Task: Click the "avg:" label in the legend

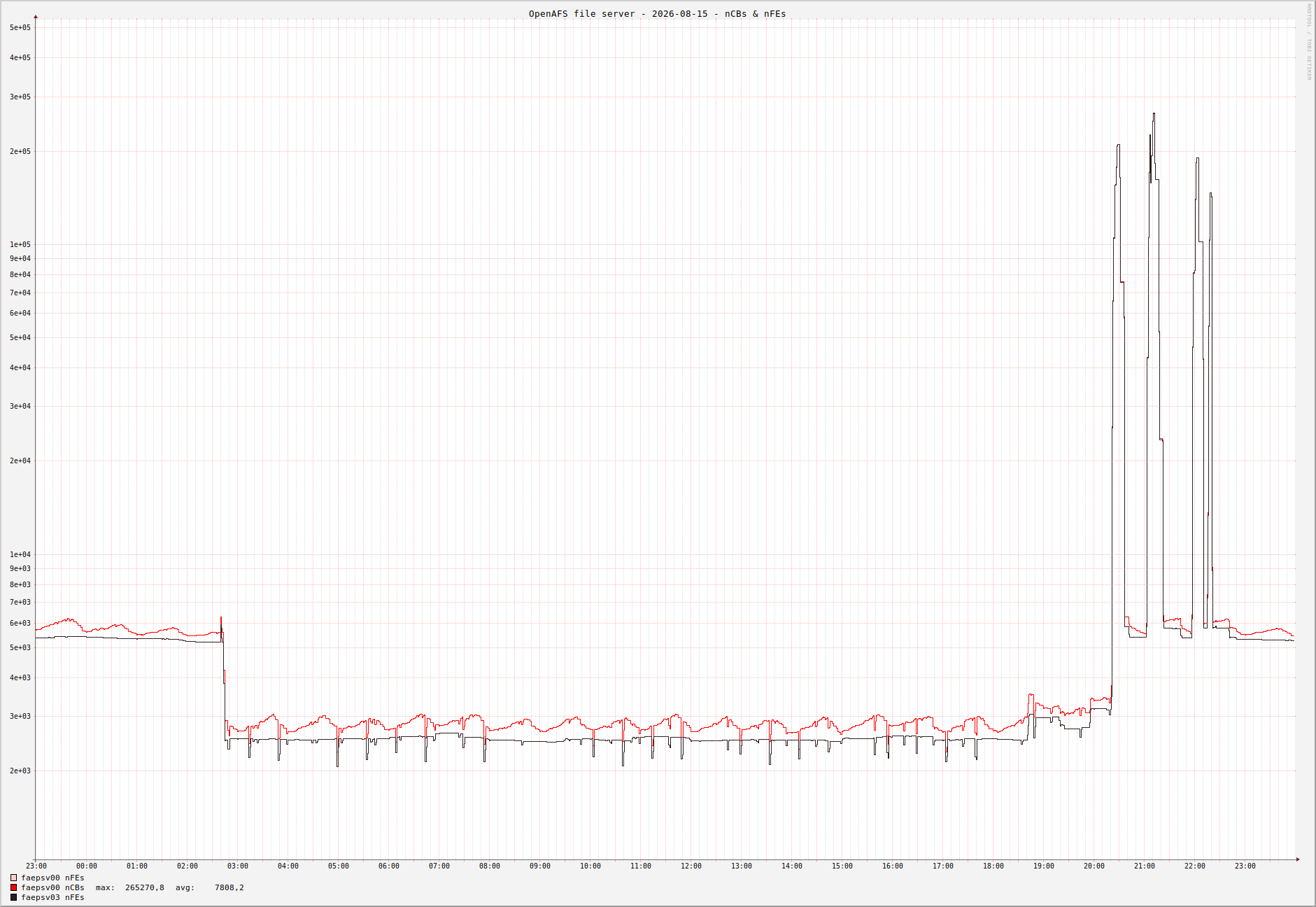Action: (185, 887)
